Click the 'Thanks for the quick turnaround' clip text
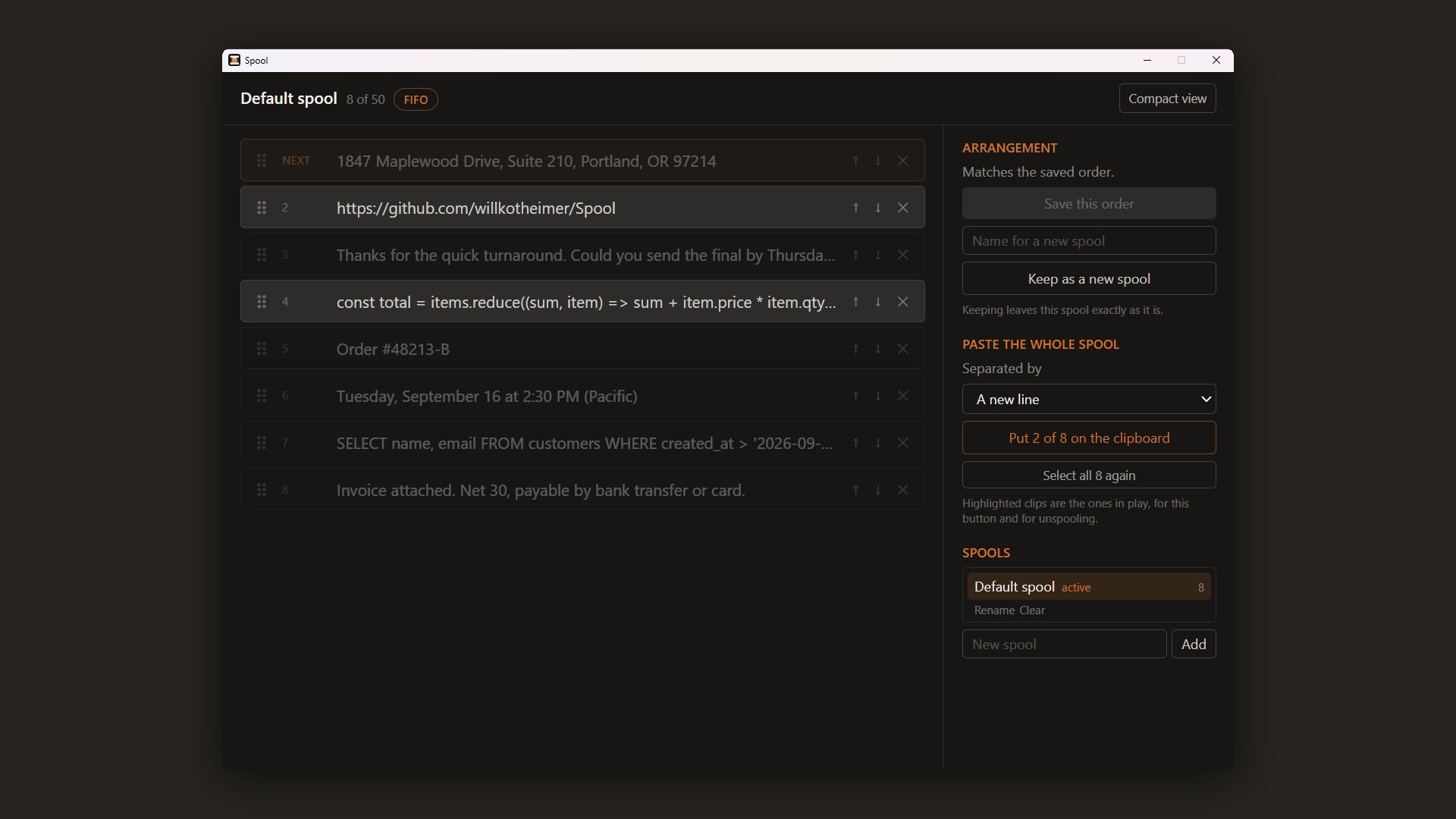This screenshot has width=1456, height=819. [585, 256]
